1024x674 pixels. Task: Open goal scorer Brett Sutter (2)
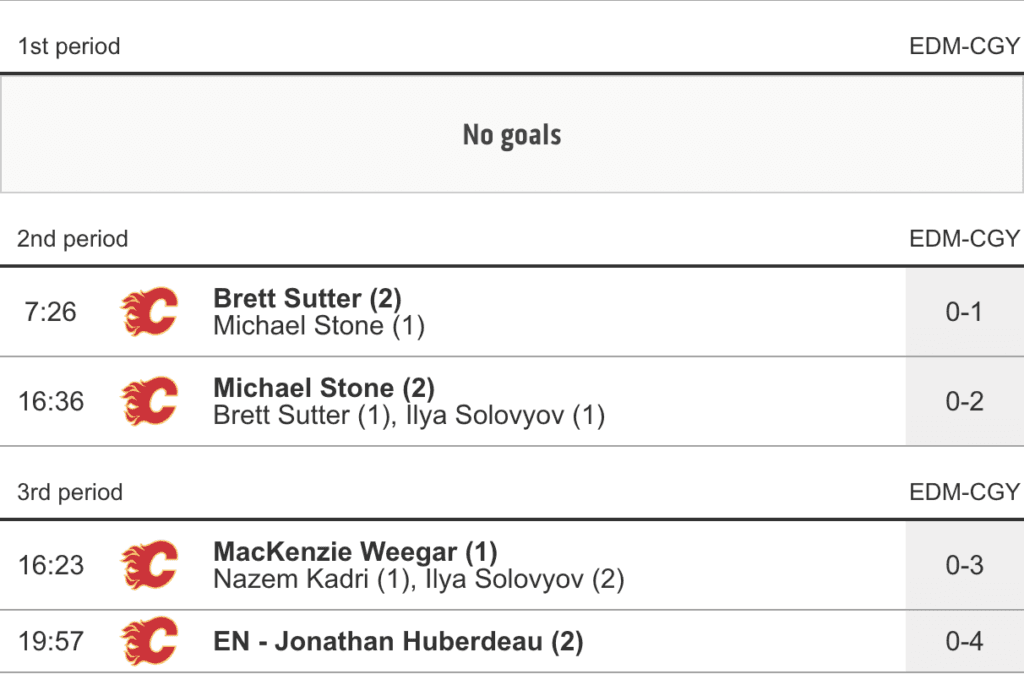(307, 298)
